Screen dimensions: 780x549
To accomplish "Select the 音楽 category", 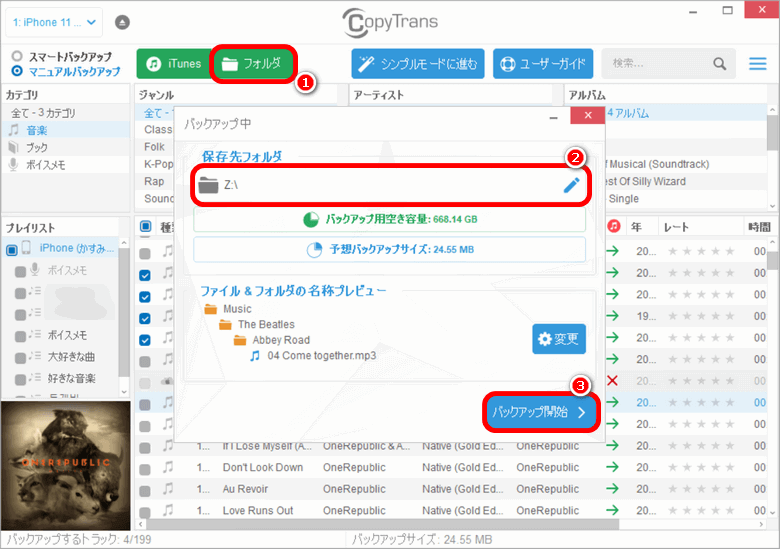I will click(x=66, y=130).
